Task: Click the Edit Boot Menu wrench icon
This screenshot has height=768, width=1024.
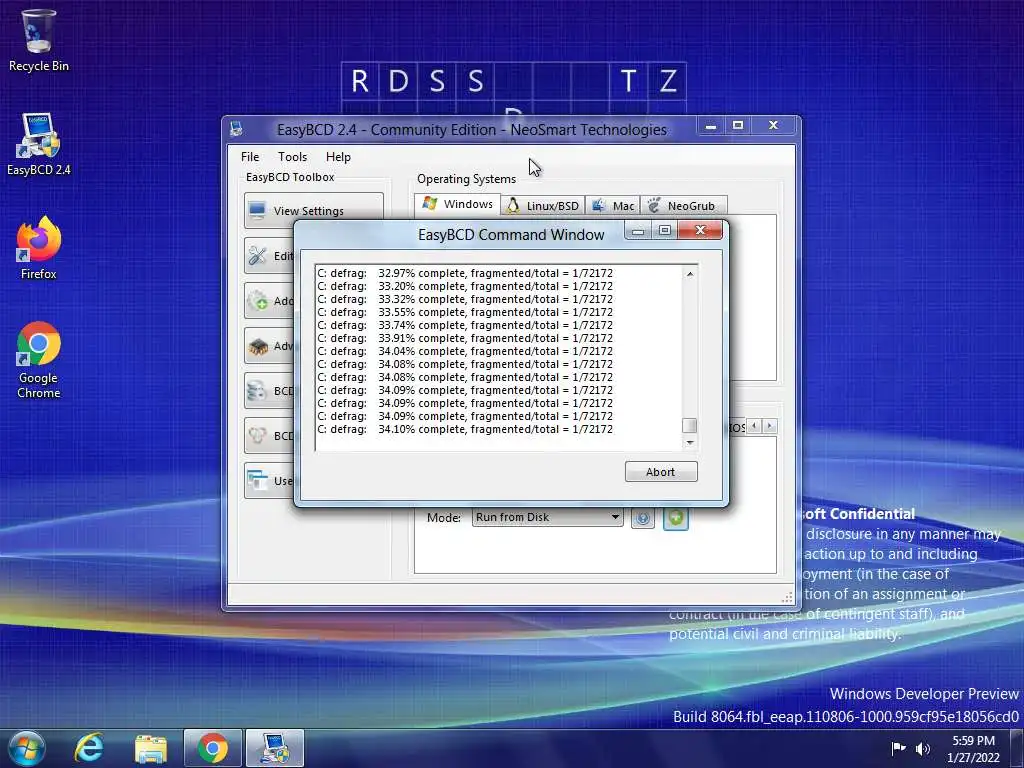Action: 258,255
